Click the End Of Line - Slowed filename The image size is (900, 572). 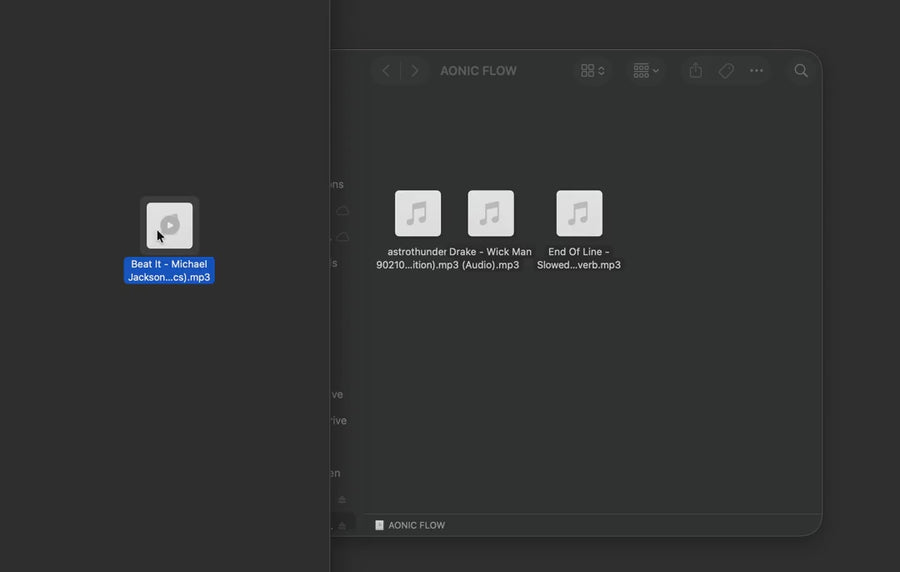(579, 258)
